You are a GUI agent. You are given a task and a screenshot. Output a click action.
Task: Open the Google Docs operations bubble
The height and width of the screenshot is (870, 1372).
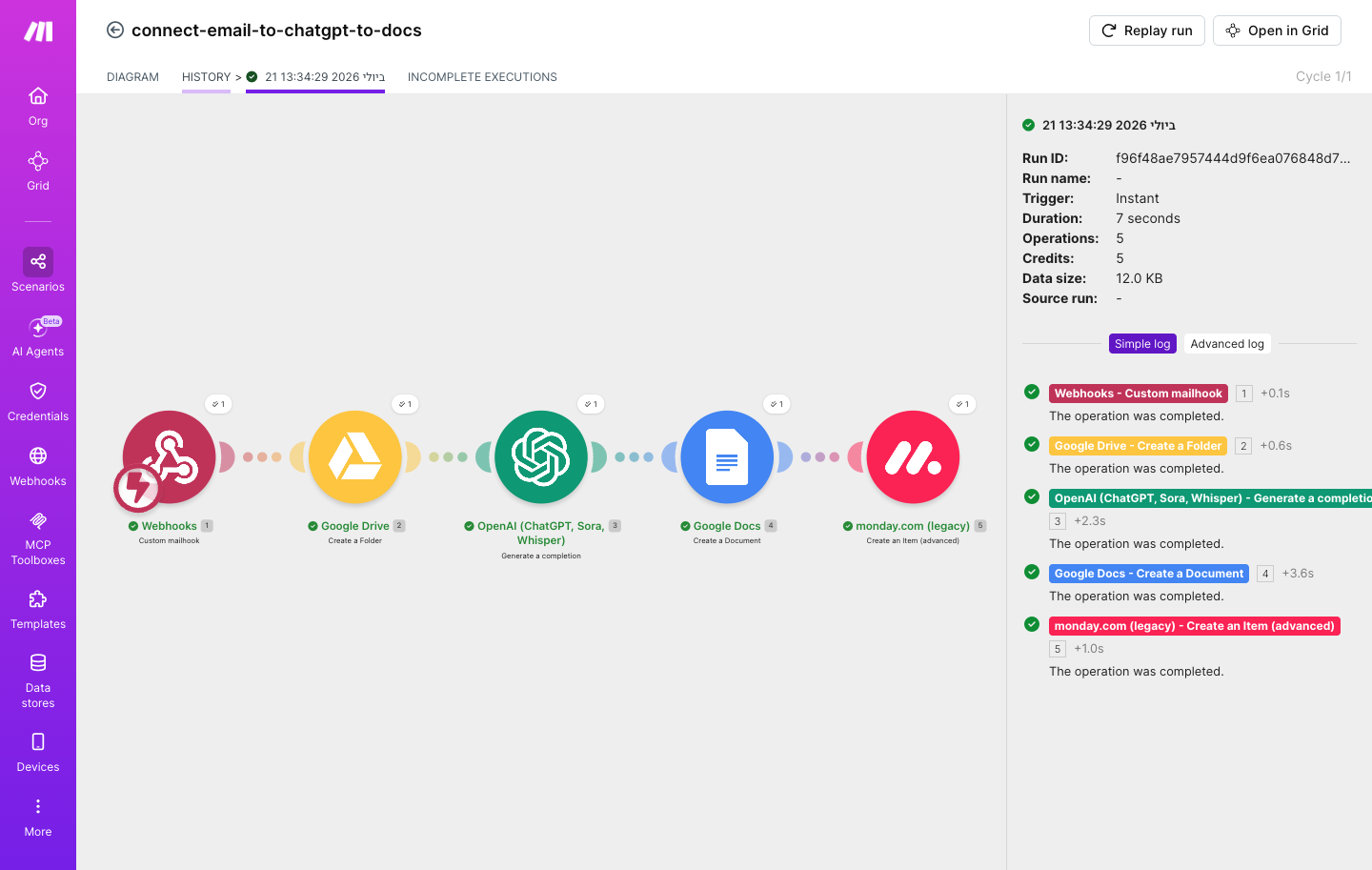coord(777,404)
